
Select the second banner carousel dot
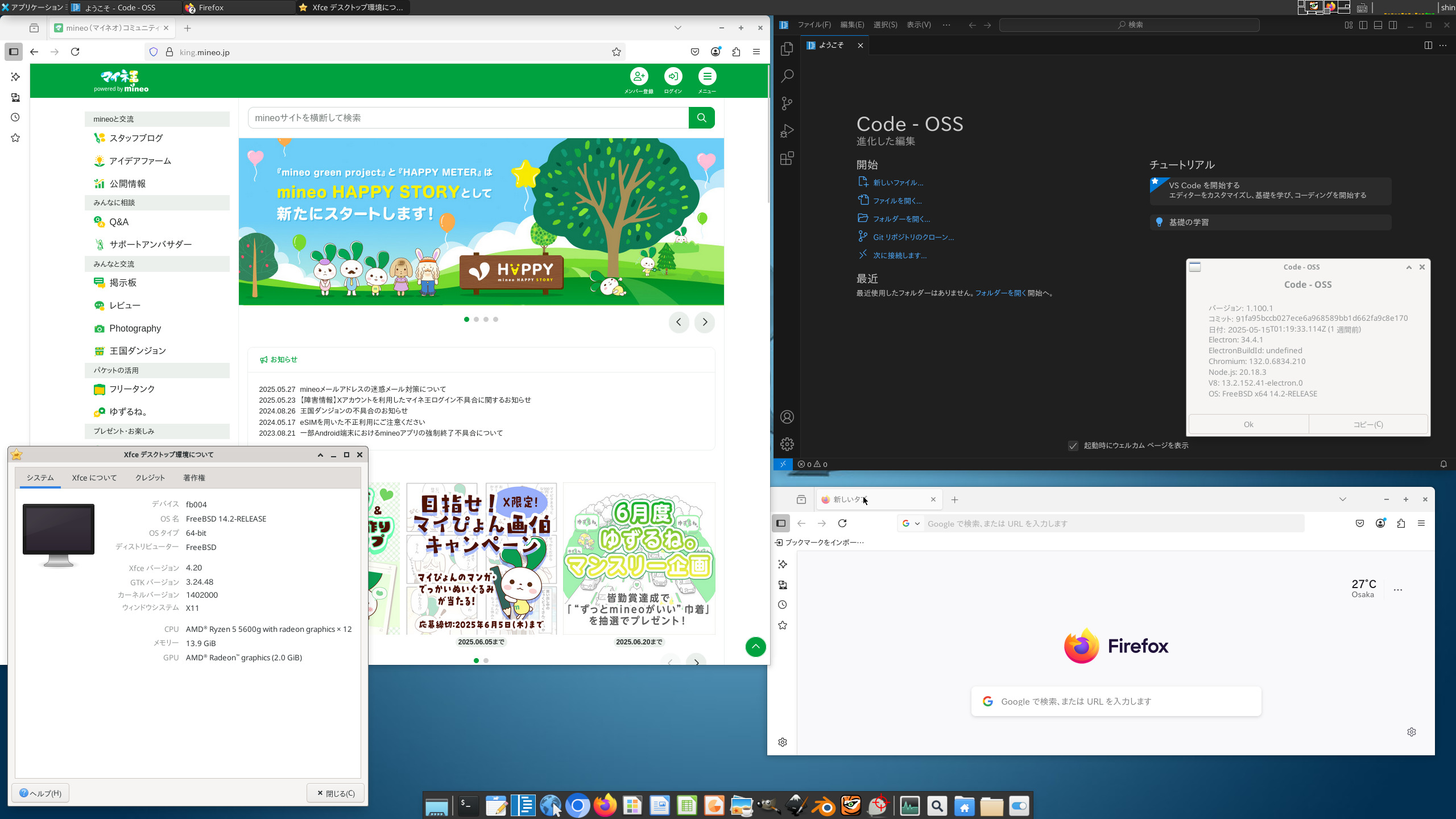(476, 320)
